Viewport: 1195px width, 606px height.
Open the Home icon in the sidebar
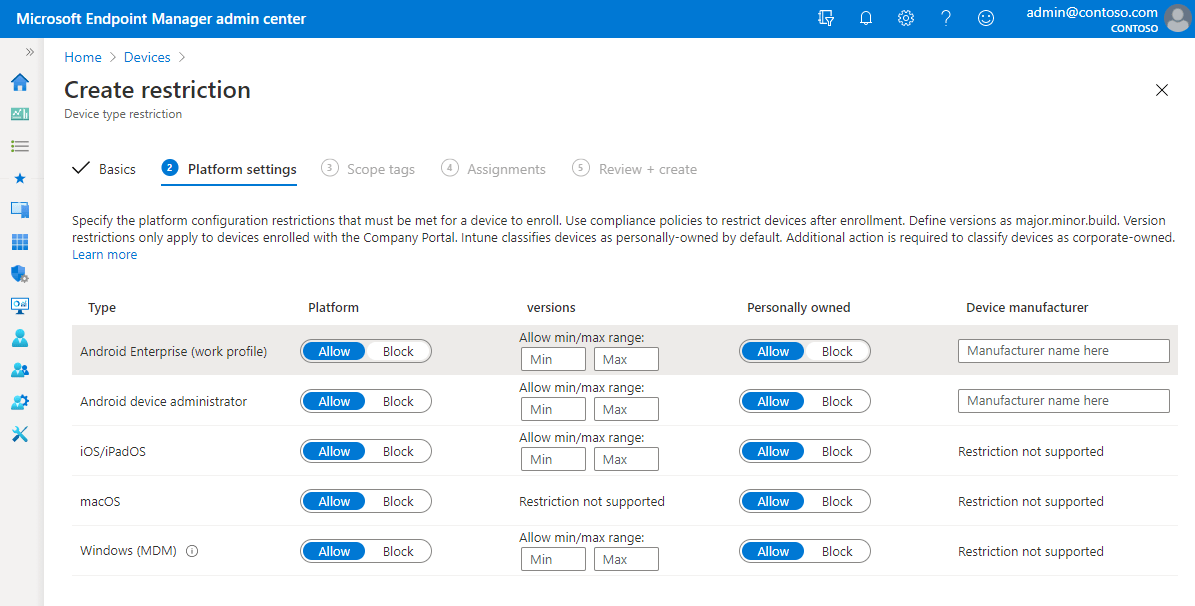(19, 83)
